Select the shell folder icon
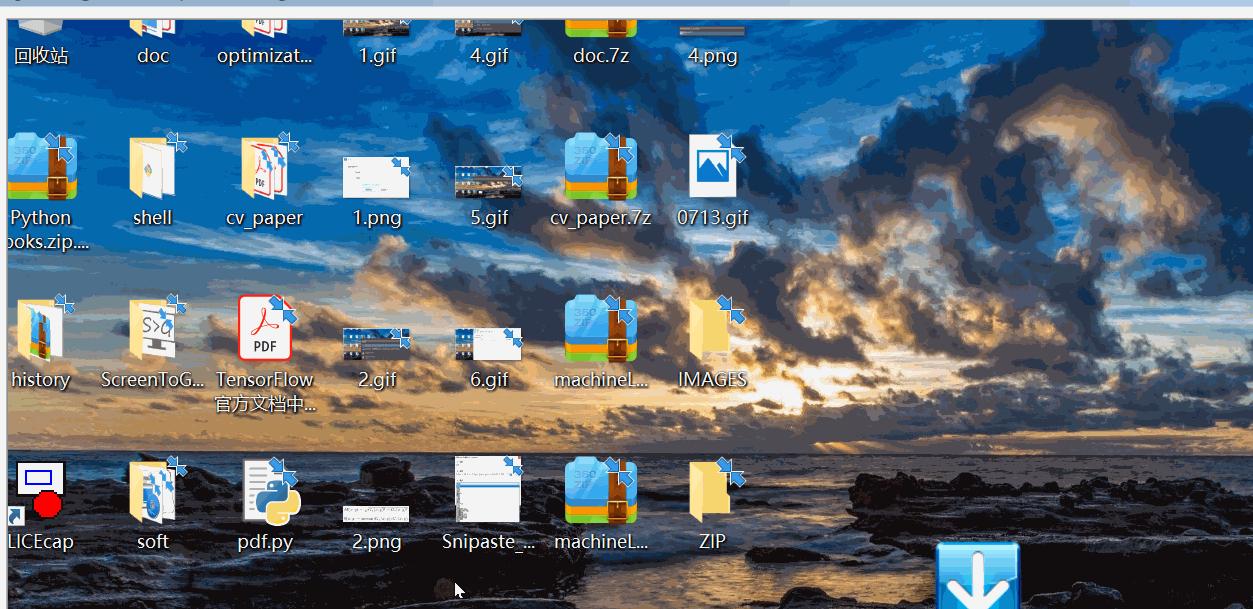1253x609 pixels. pyautogui.click(x=153, y=167)
